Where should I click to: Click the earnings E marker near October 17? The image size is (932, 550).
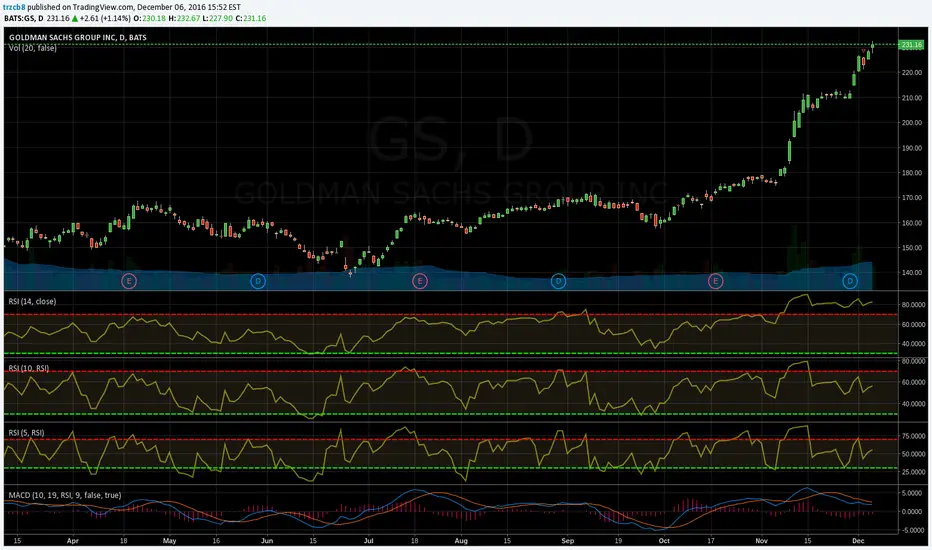click(716, 281)
